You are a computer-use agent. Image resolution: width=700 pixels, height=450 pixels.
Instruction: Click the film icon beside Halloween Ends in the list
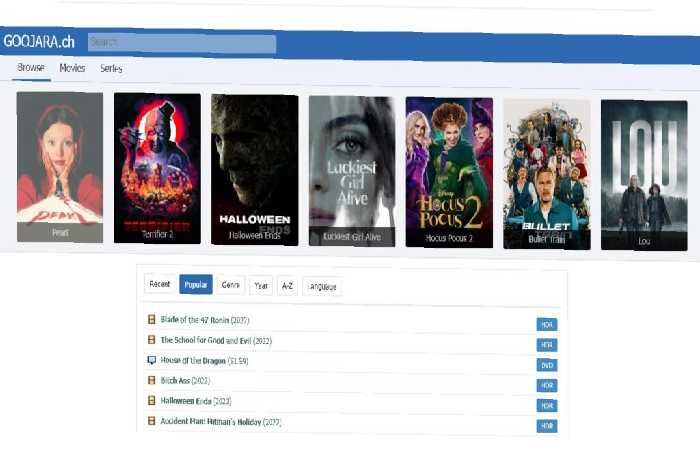click(x=152, y=400)
